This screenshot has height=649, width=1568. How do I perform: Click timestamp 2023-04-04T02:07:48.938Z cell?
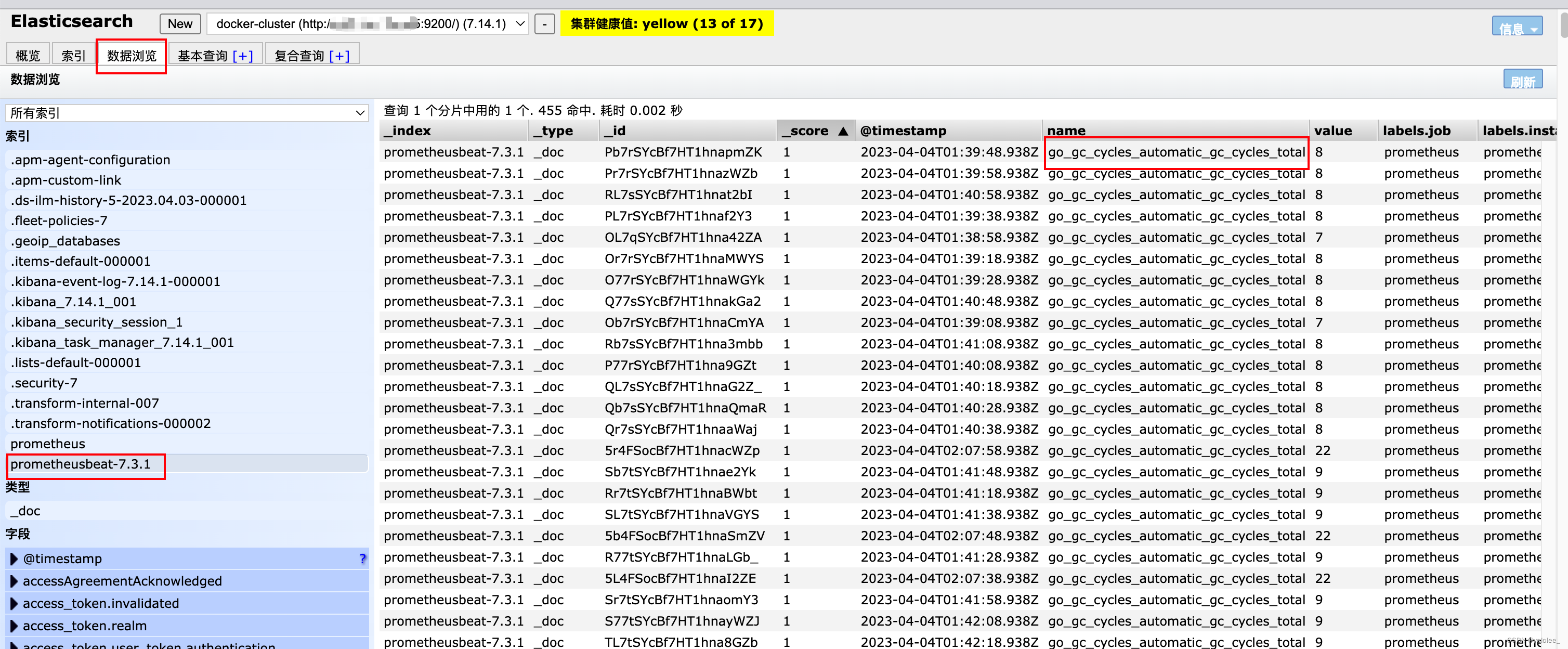[x=949, y=536]
